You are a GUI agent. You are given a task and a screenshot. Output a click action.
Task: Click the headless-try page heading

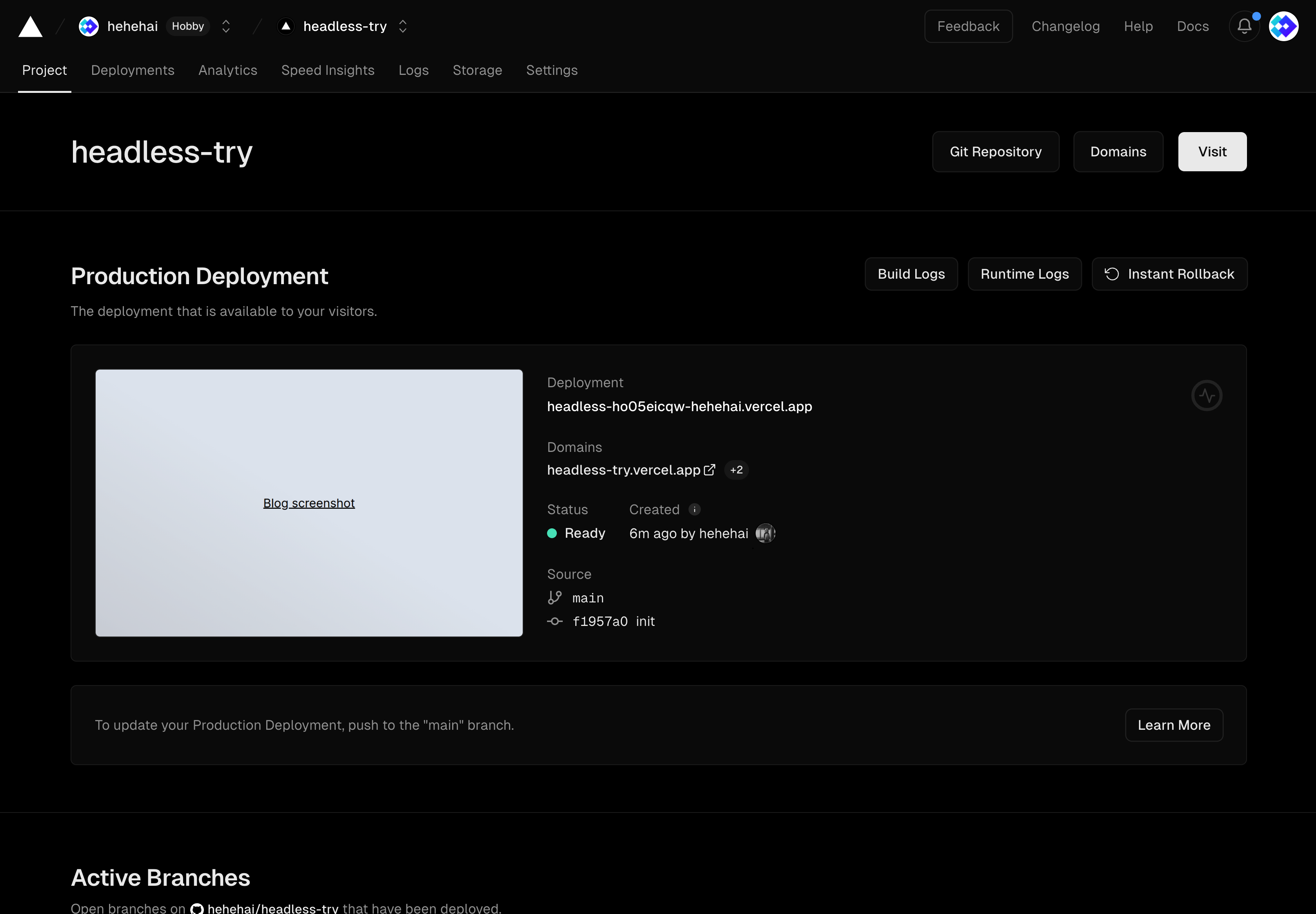tap(162, 152)
